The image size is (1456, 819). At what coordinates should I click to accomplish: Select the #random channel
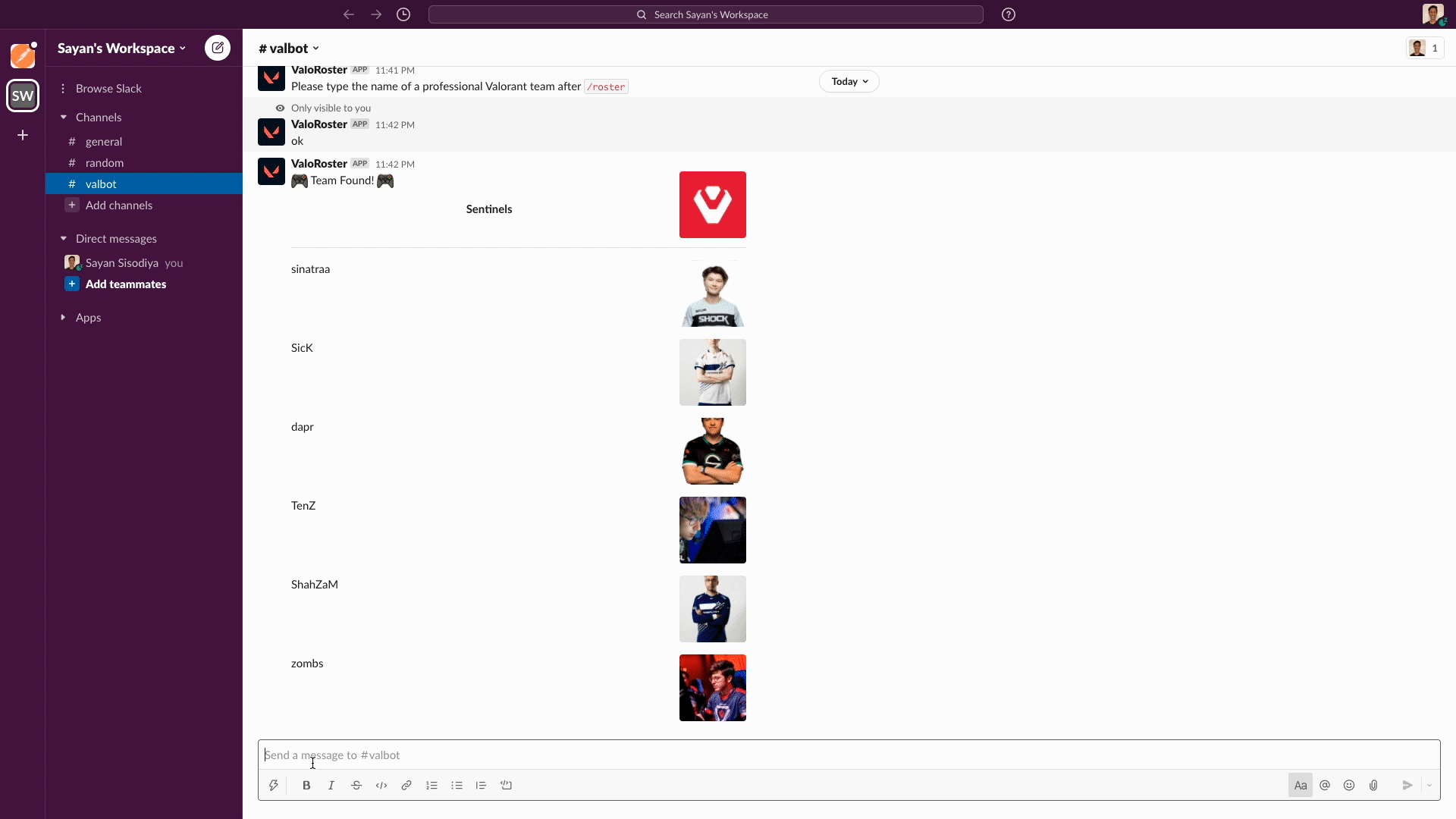[104, 162]
